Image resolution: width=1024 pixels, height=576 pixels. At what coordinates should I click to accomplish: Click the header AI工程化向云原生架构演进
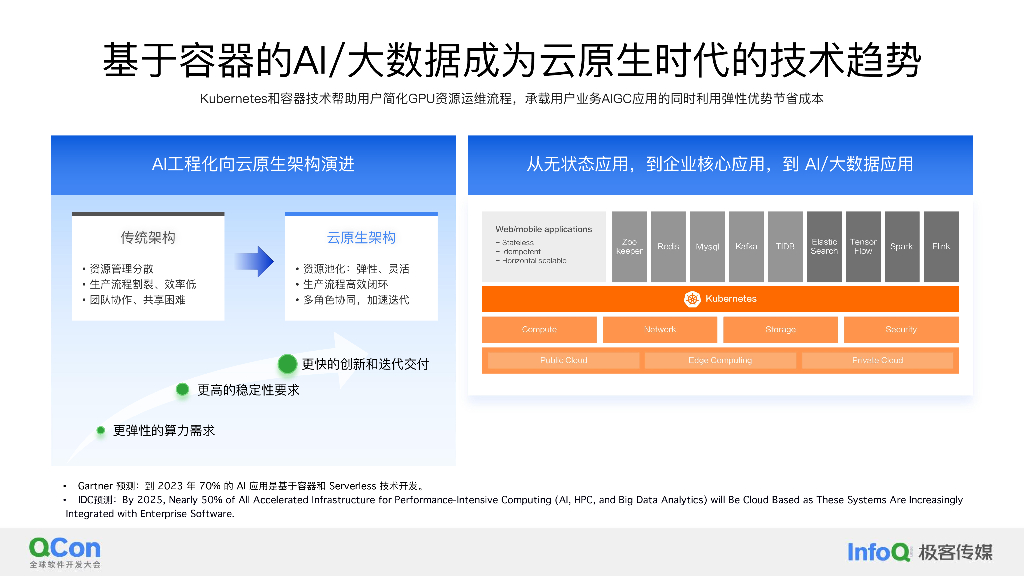(x=253, y=164)
